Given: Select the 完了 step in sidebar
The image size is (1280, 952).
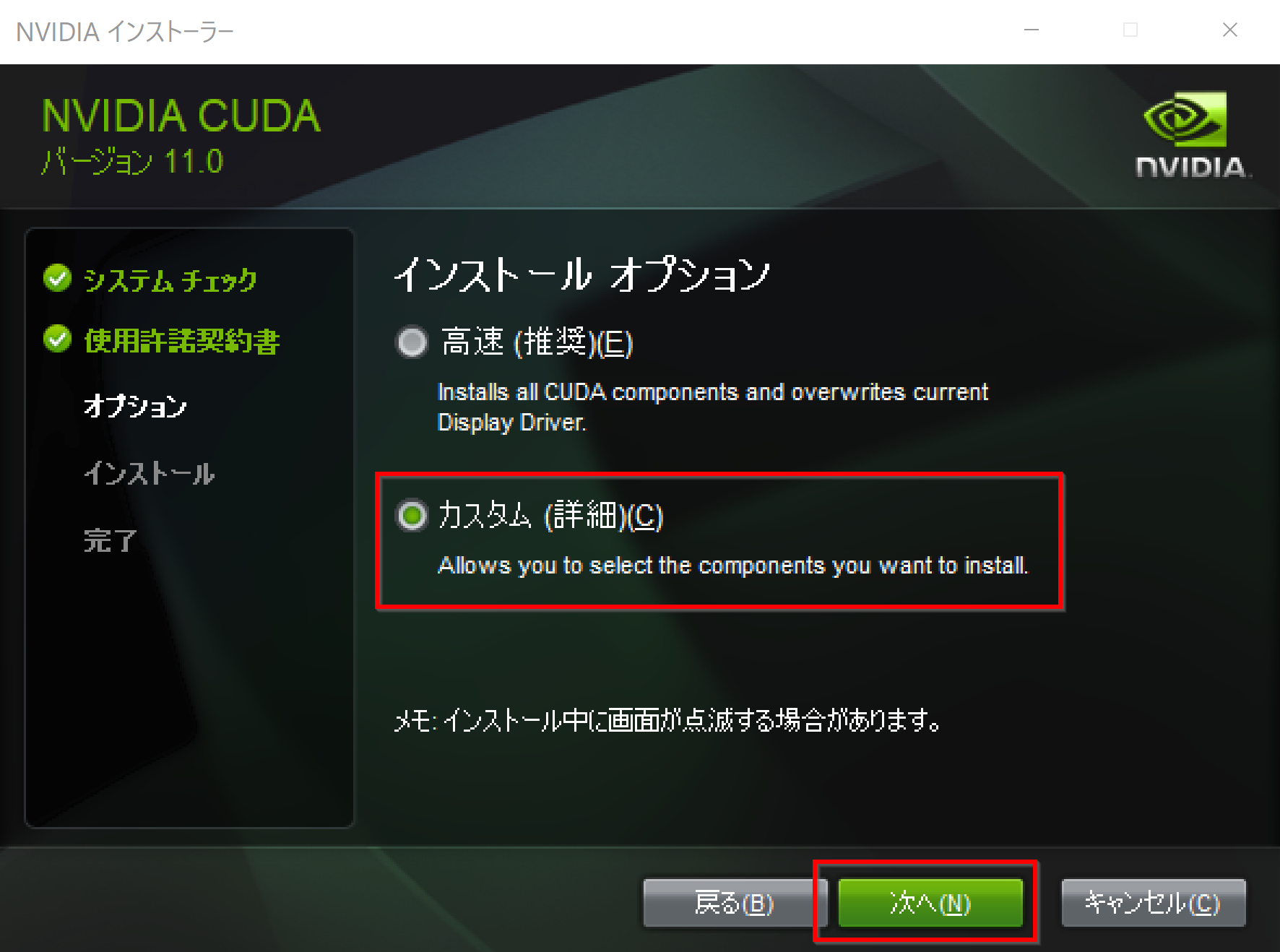Looking at the screenshot, I should [x=110, y=540].
